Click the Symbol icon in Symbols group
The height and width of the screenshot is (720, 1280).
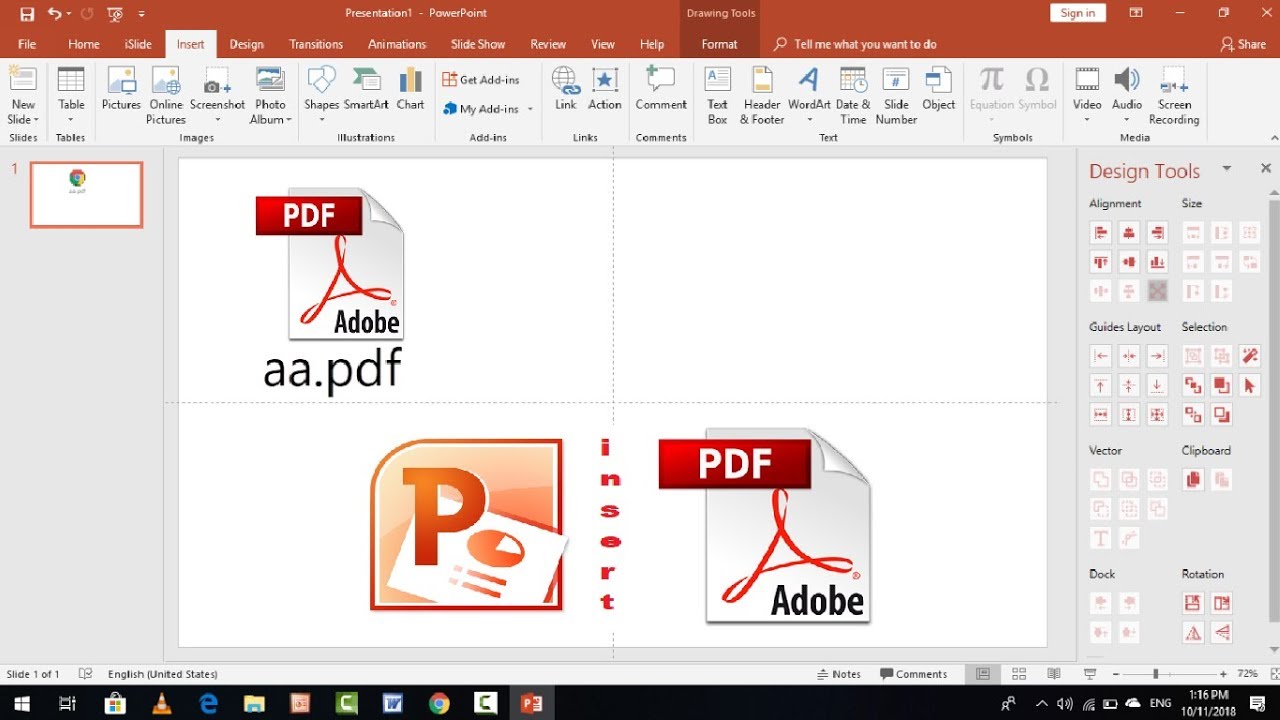[x=1037, y=88]
